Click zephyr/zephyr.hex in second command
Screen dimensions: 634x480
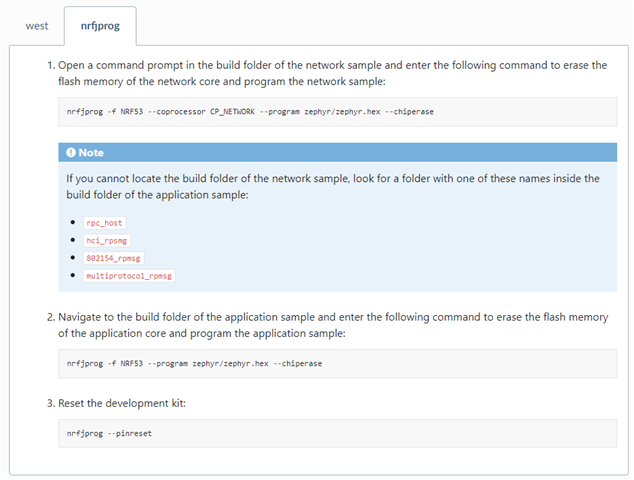pyautogui.click(x=230, y=364)
